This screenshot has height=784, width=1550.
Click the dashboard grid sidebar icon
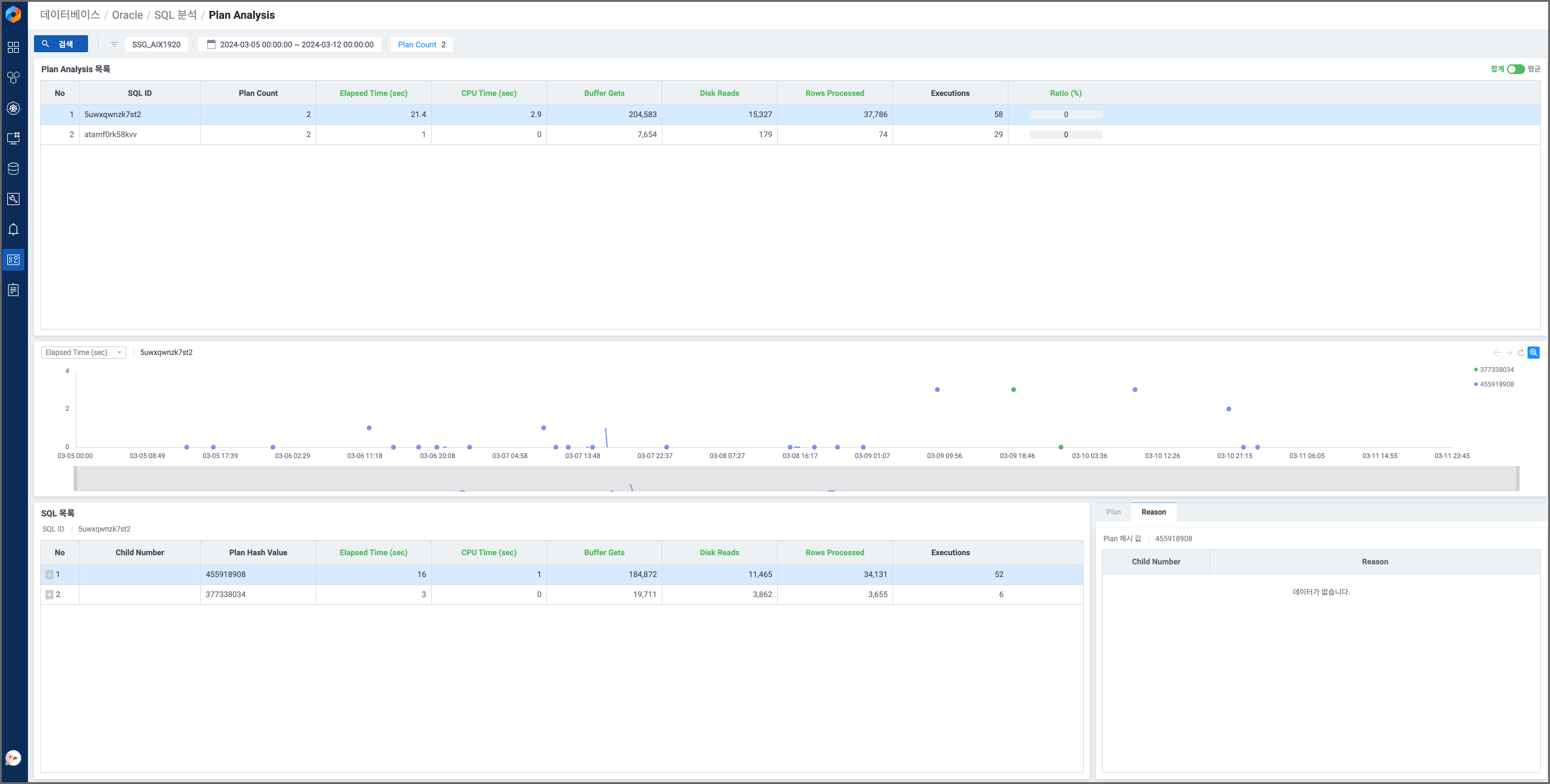tap(13, 47)
